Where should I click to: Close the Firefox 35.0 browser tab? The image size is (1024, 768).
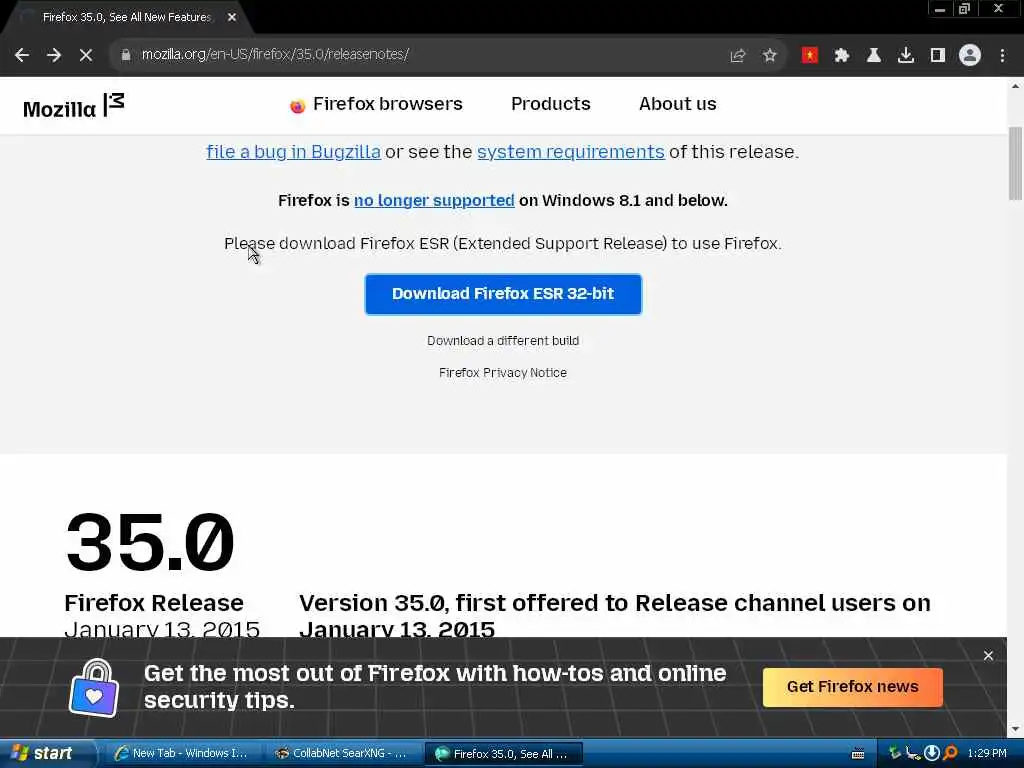[232, 18]
